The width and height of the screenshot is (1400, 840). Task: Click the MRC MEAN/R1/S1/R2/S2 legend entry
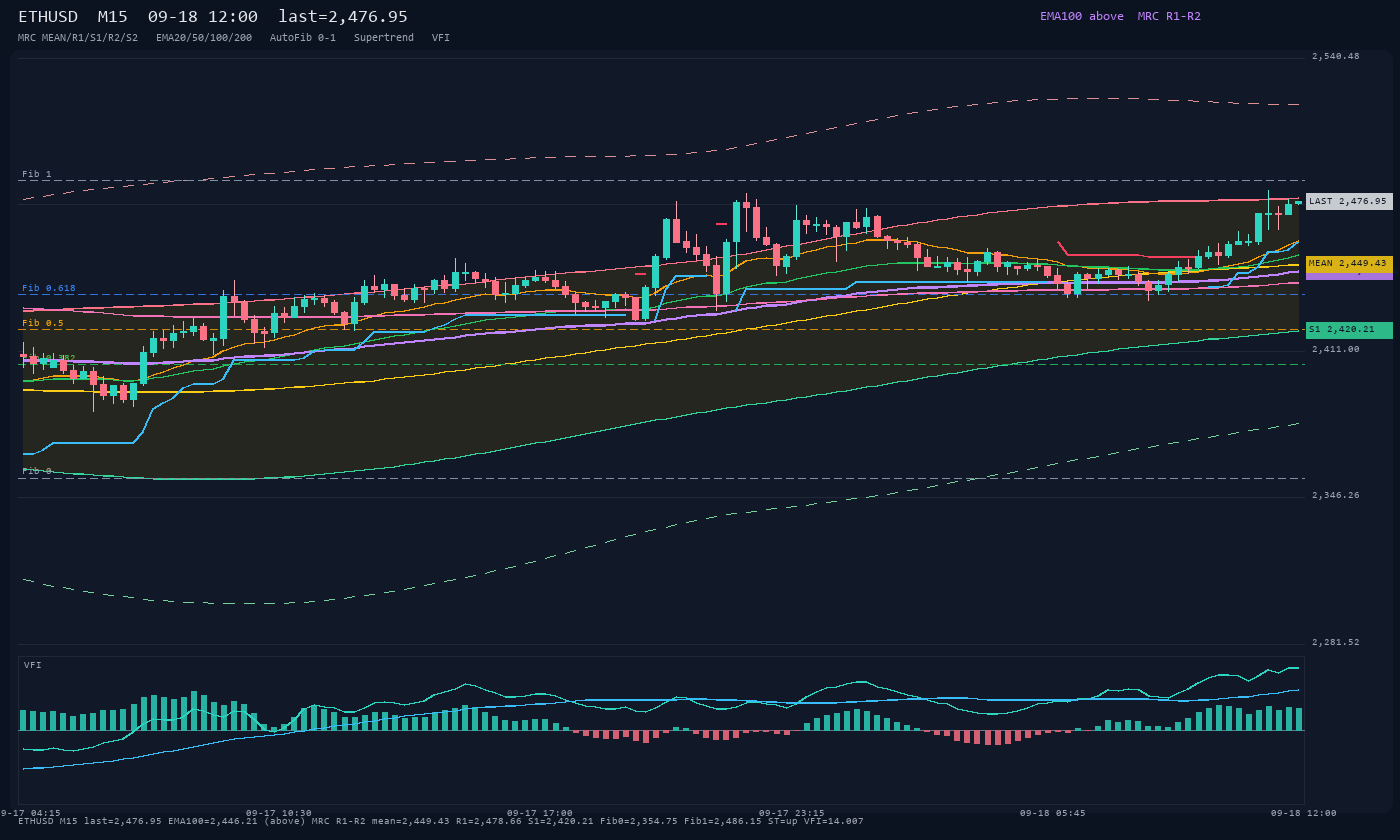click(x=78, y=37)
